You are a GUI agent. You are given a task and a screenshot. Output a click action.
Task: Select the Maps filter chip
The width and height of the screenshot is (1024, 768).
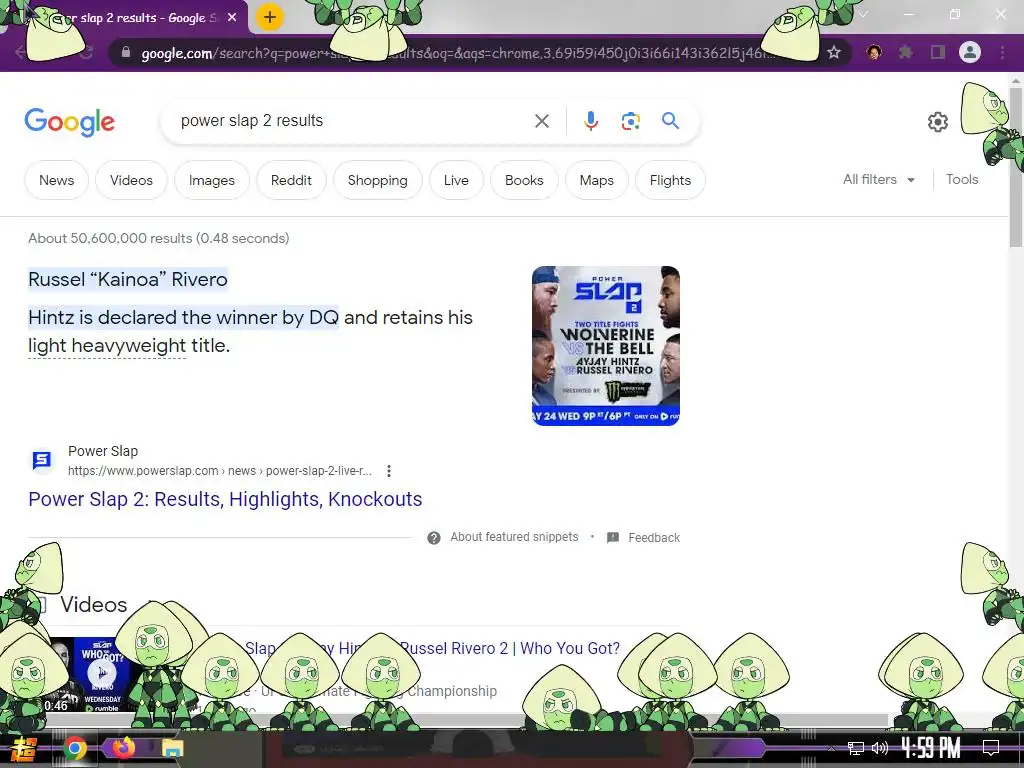click(596, 180)
